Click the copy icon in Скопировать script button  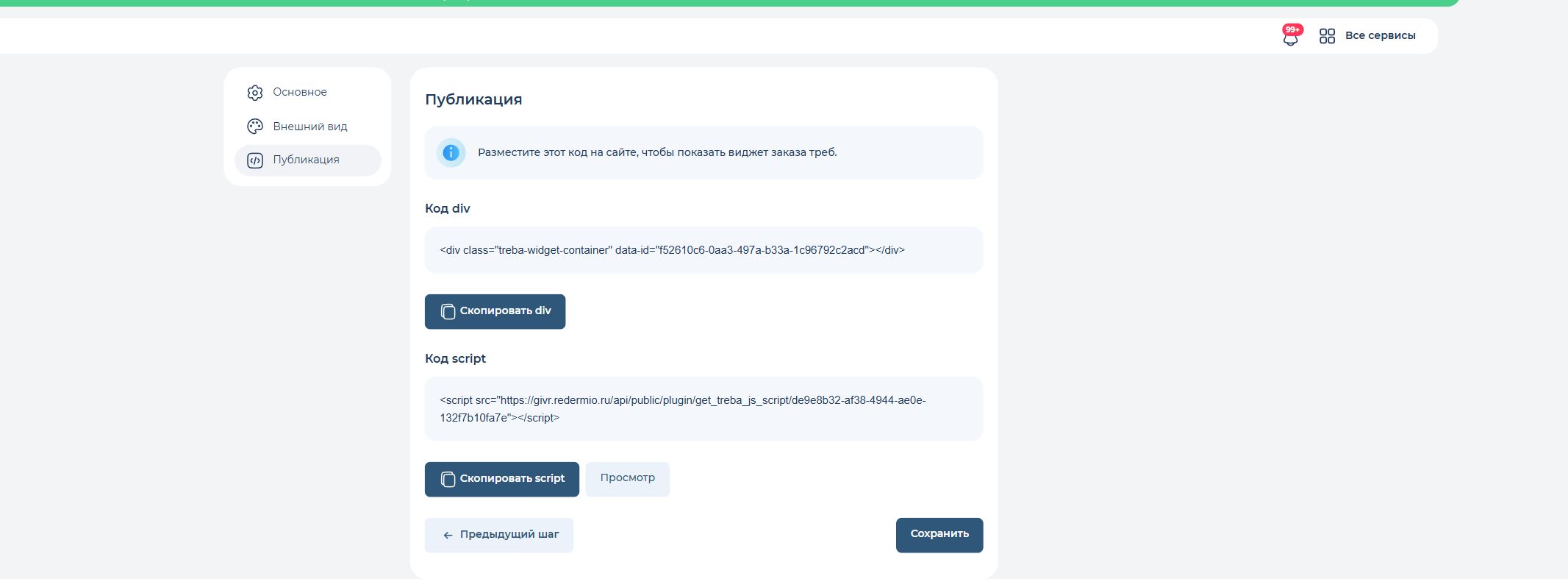(448, 479)
